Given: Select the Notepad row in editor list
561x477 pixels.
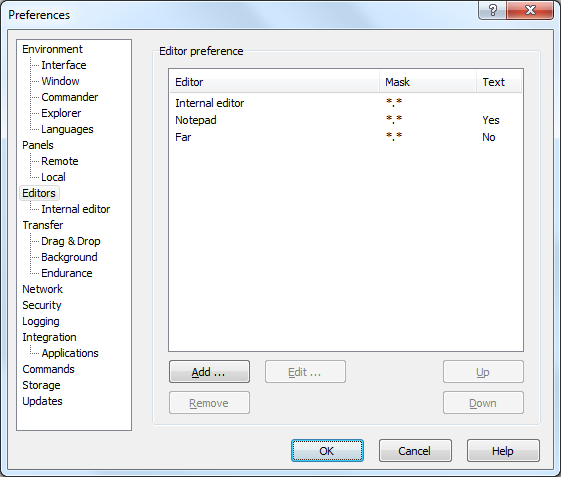Looking at the screenshot, I should [346, 120].
